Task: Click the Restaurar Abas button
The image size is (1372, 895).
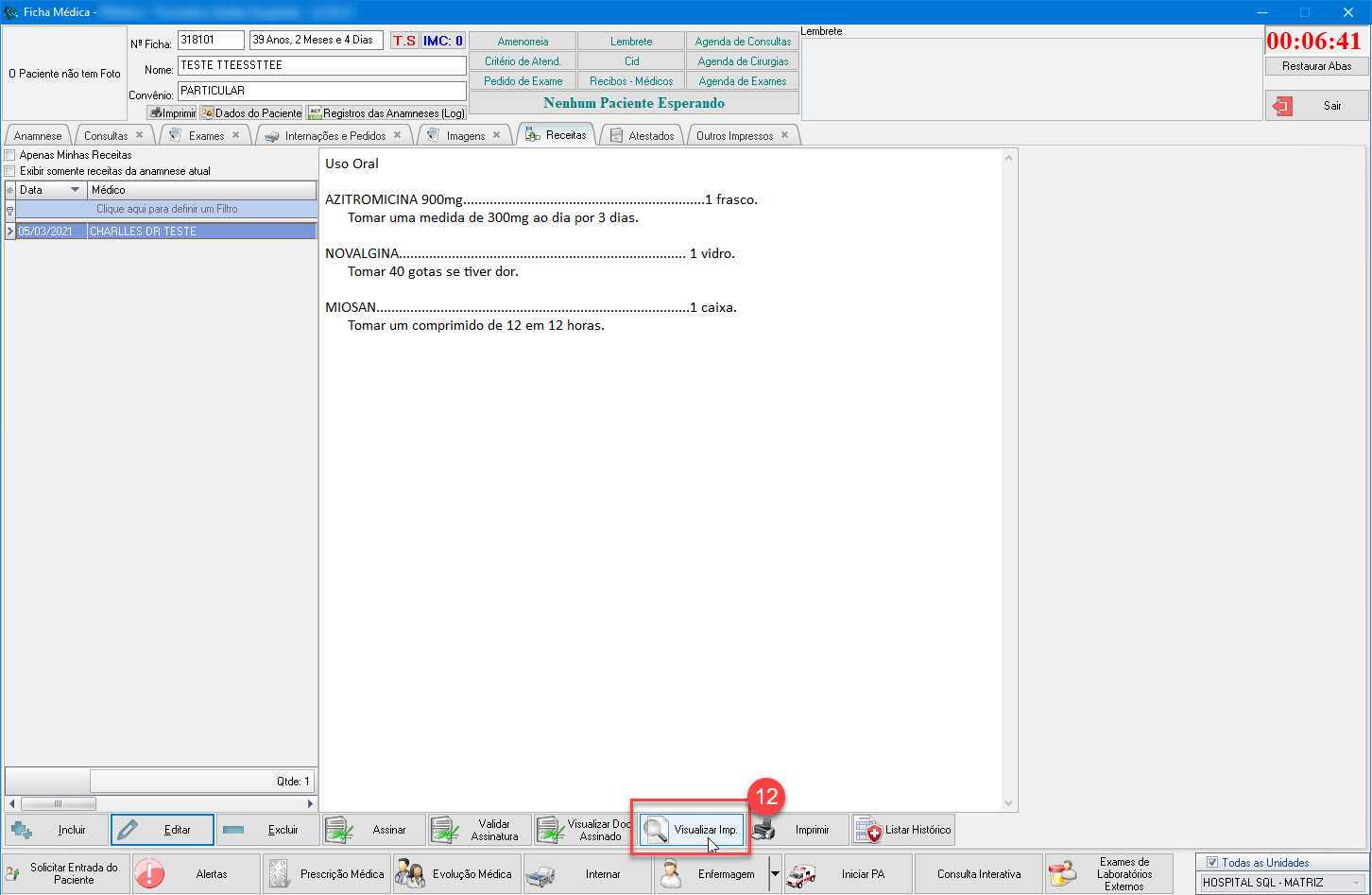Action: [1316, 66]
